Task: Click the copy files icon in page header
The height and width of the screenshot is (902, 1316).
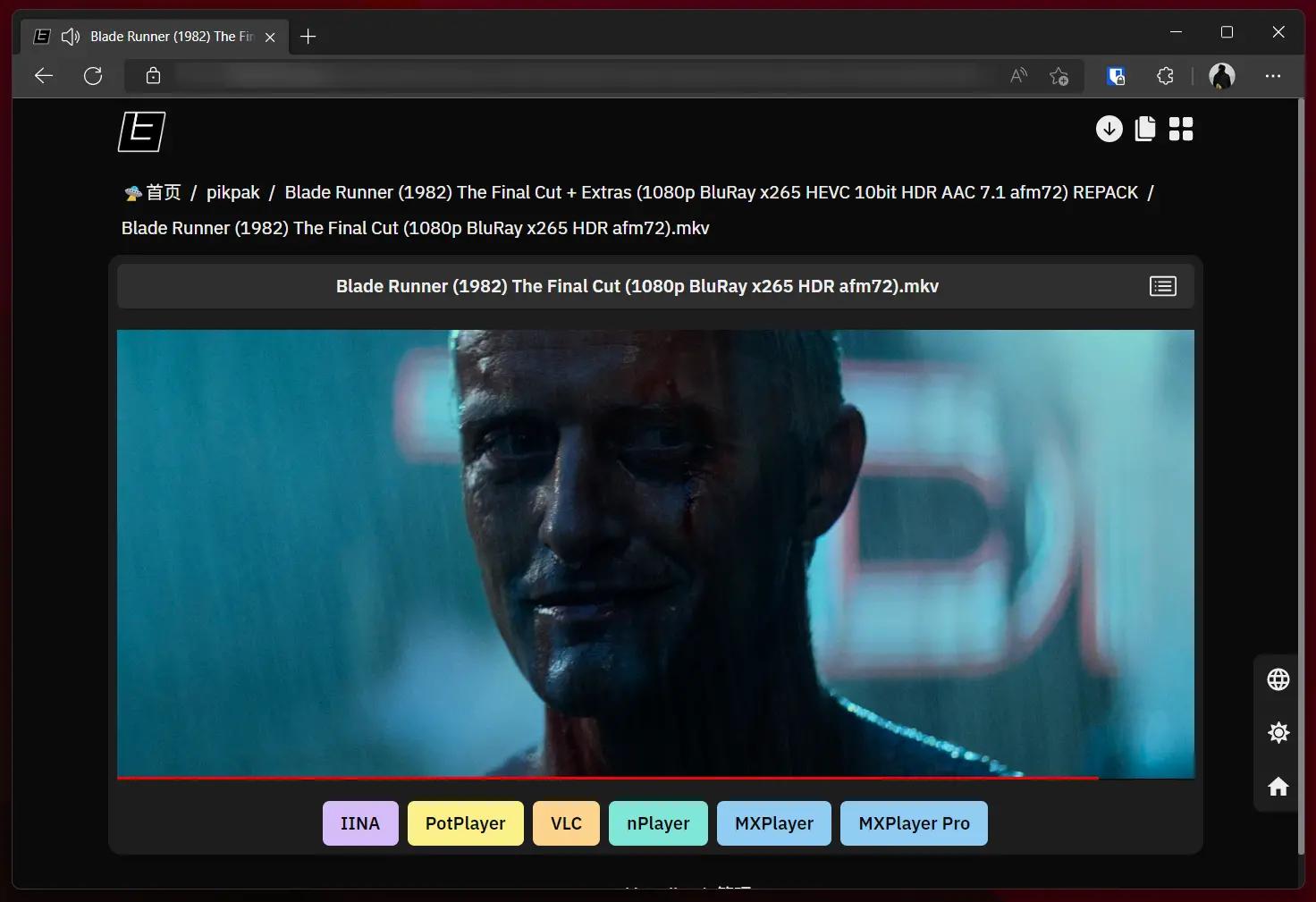Action: coord(1145,129)
